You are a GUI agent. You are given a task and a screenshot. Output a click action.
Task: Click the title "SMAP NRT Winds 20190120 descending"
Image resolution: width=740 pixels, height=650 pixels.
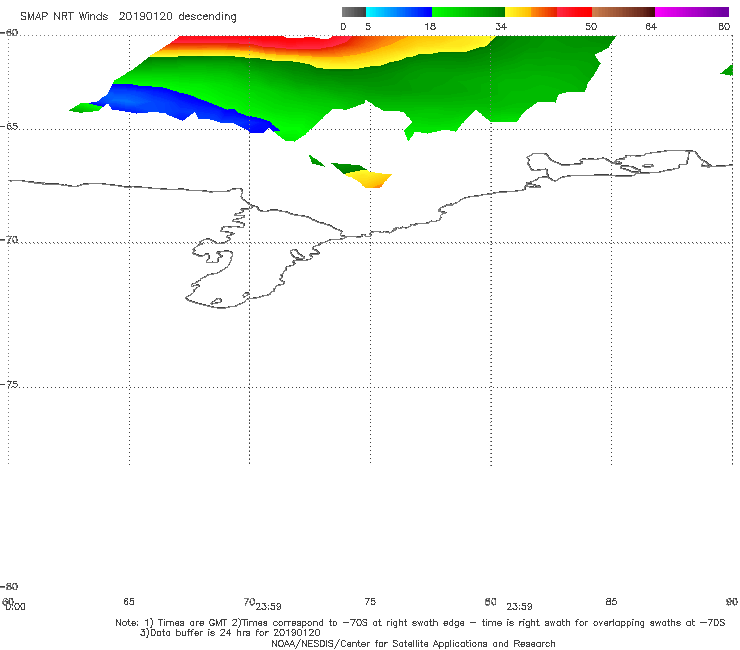click(x=128, y=17)
